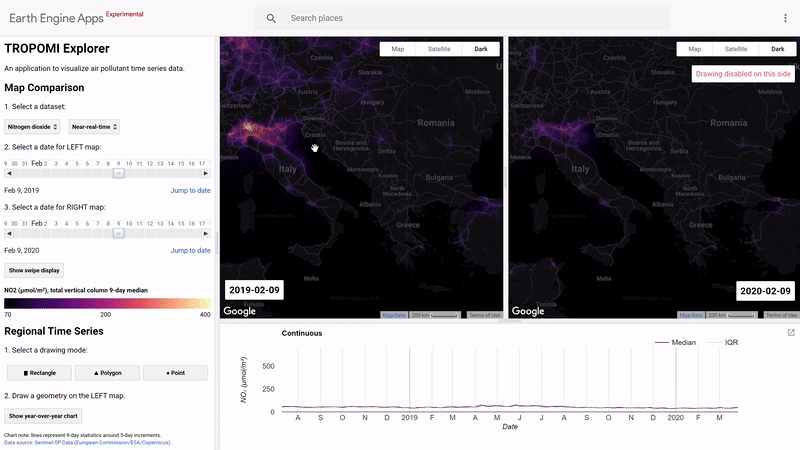This screenshot has width=800, height=450.
Task: Step LEFT map date slider backward arrow
Action: point(9,173)
